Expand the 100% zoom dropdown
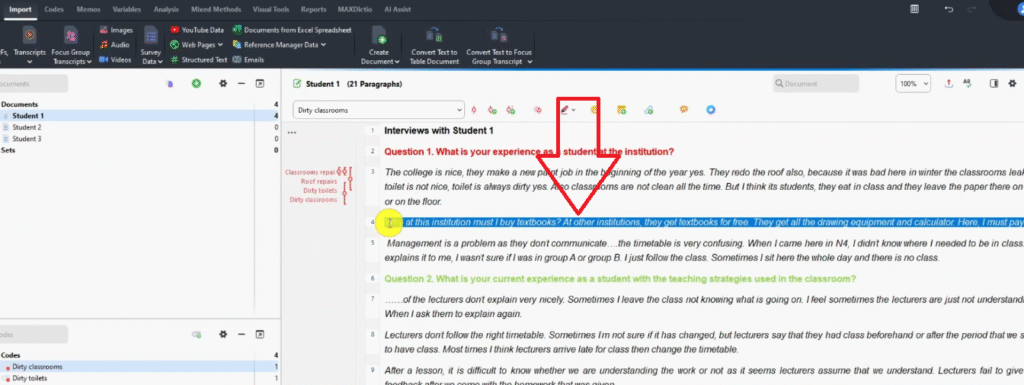The height and width of the screenshot is (385, 1024). (913, 84)
